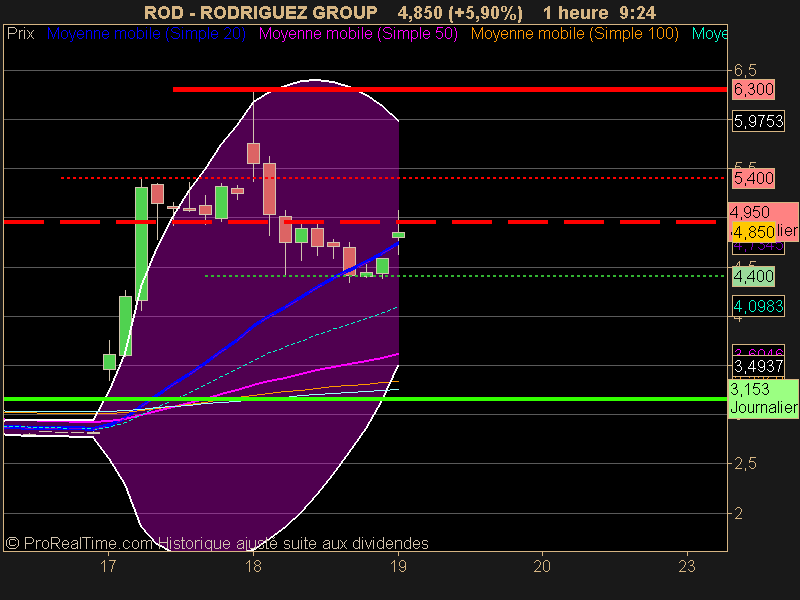
Task: Click the 2 price axis tick
Action: tap(738, 513)
